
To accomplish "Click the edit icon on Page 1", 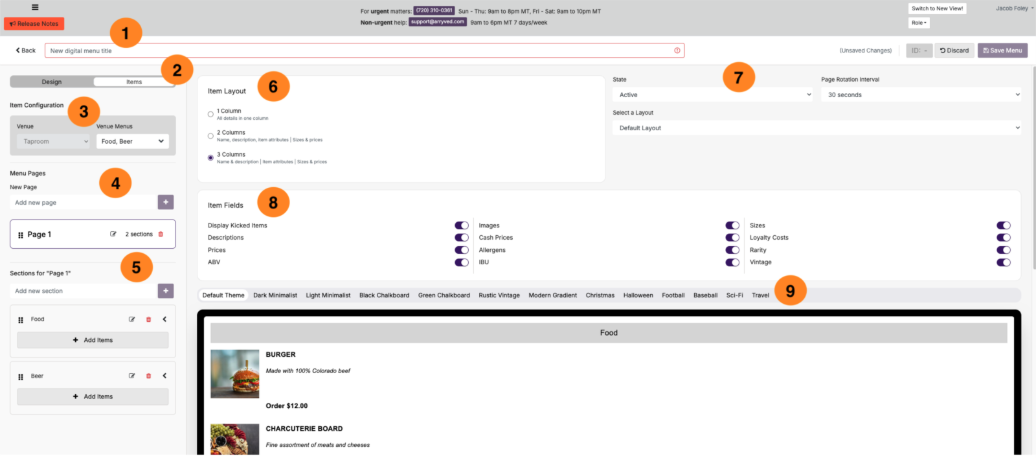I will coord(113,234).
